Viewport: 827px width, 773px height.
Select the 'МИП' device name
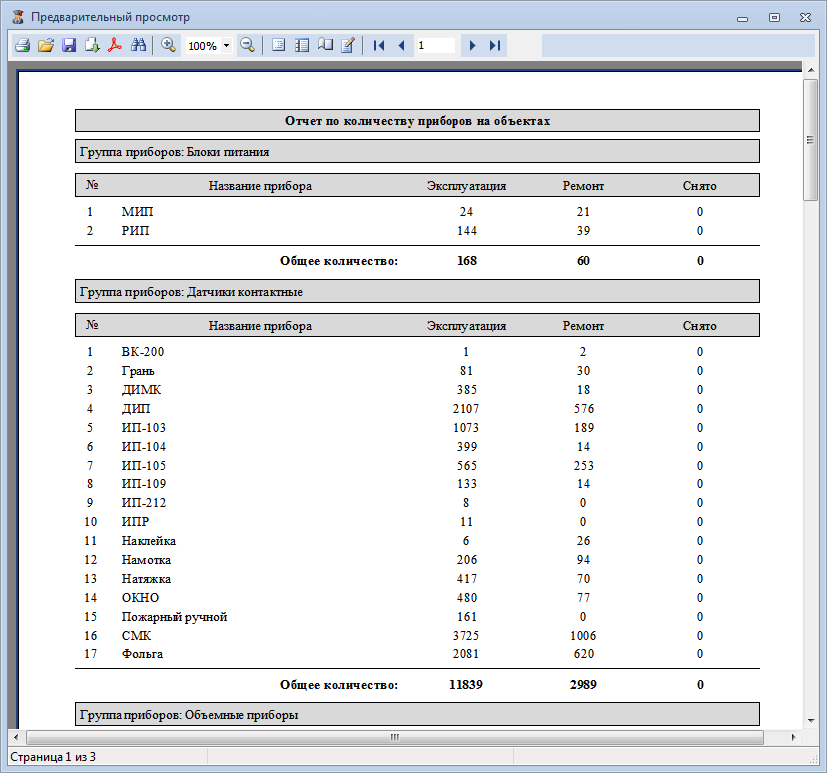pos(137,212)
